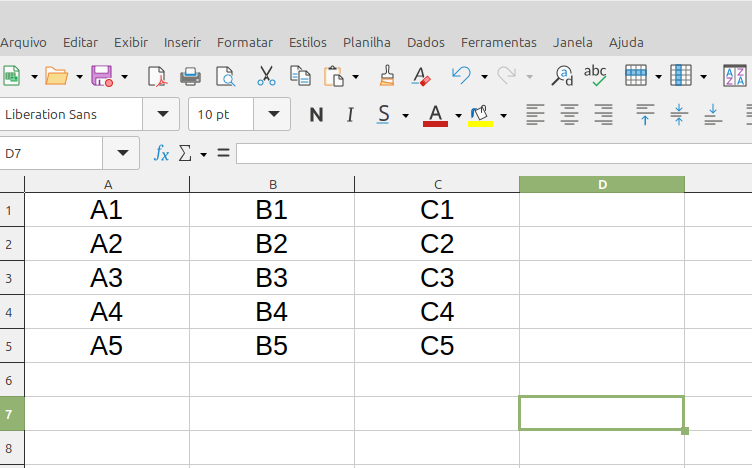Enable center horizontal alignment
The width and height of the screenshot is (752, 468).
click(569, 115)
